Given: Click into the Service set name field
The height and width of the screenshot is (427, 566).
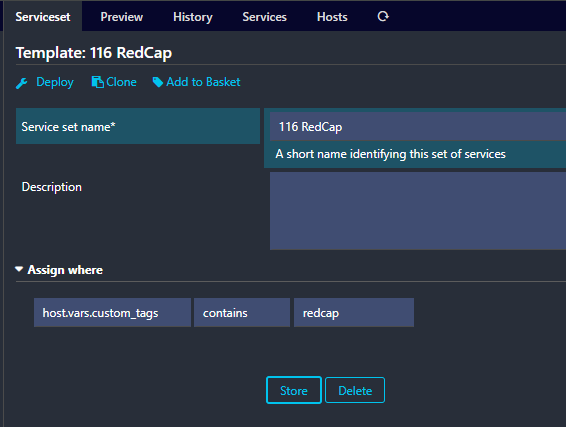Looking at the screenshot, I should (418, 126).
